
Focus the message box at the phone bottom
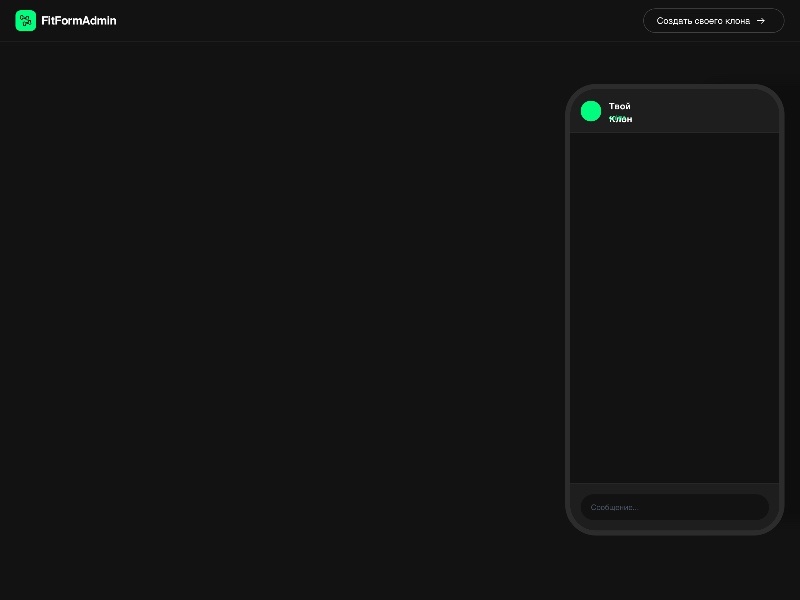point(674,507)
